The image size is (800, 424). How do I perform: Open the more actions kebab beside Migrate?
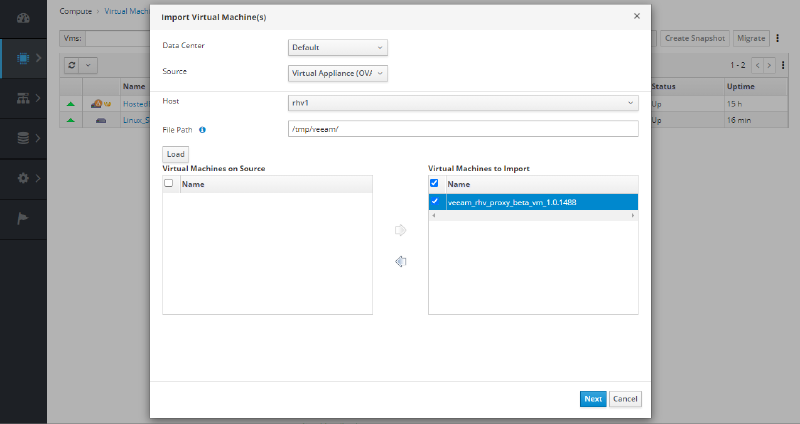tap(778, 38)
